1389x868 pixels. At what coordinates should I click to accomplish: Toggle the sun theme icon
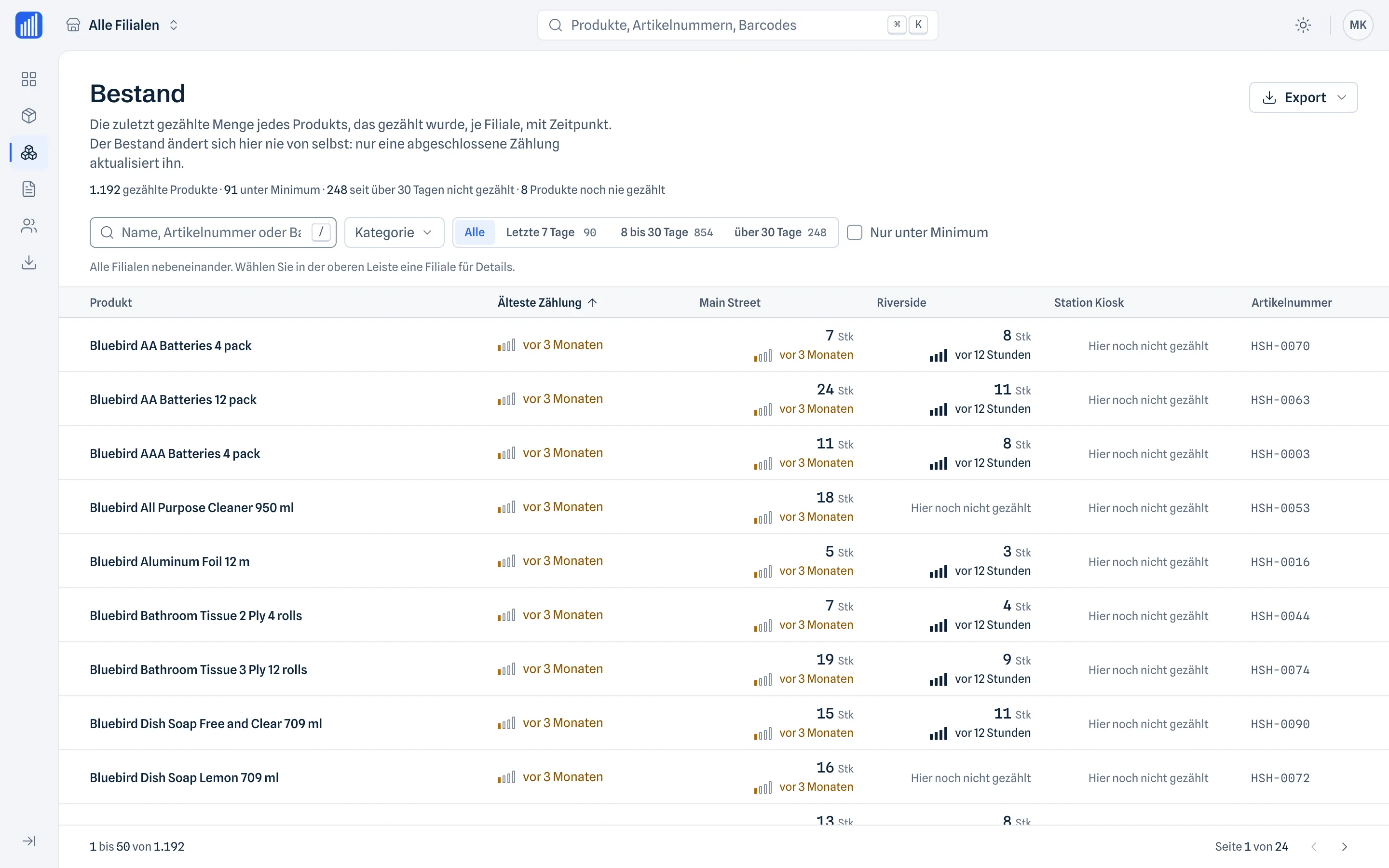1303,25
